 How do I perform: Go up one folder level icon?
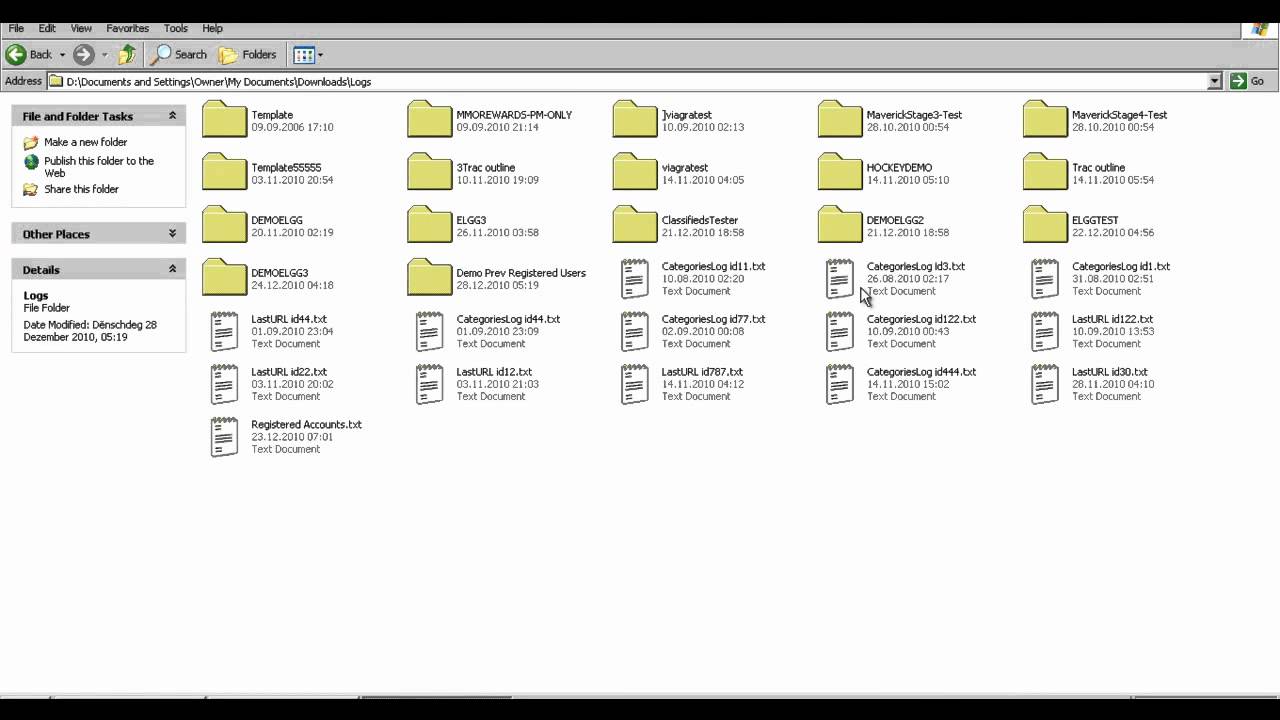click(x=127, y=54)
